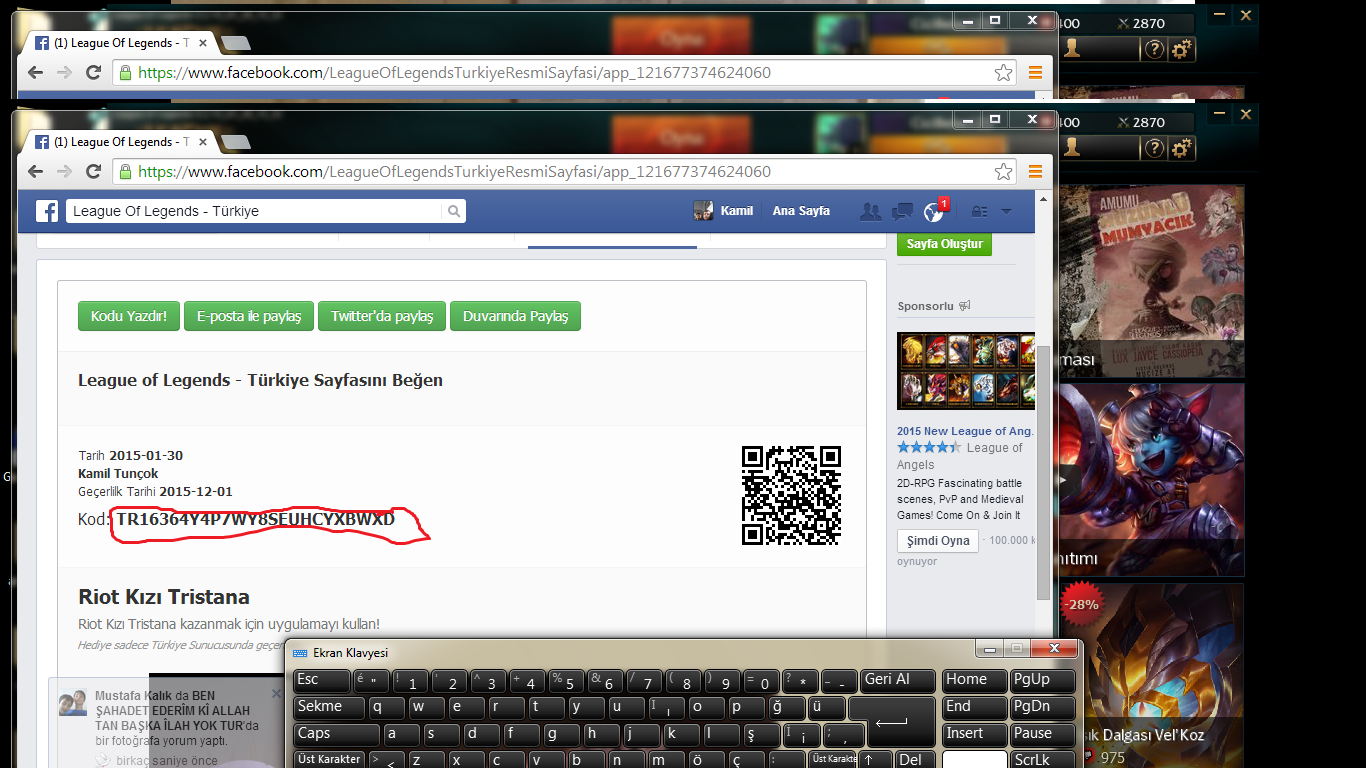Click the ş key on the on-screen keyboard
The width and height of the screenshot is (1366, 768).
762,734
